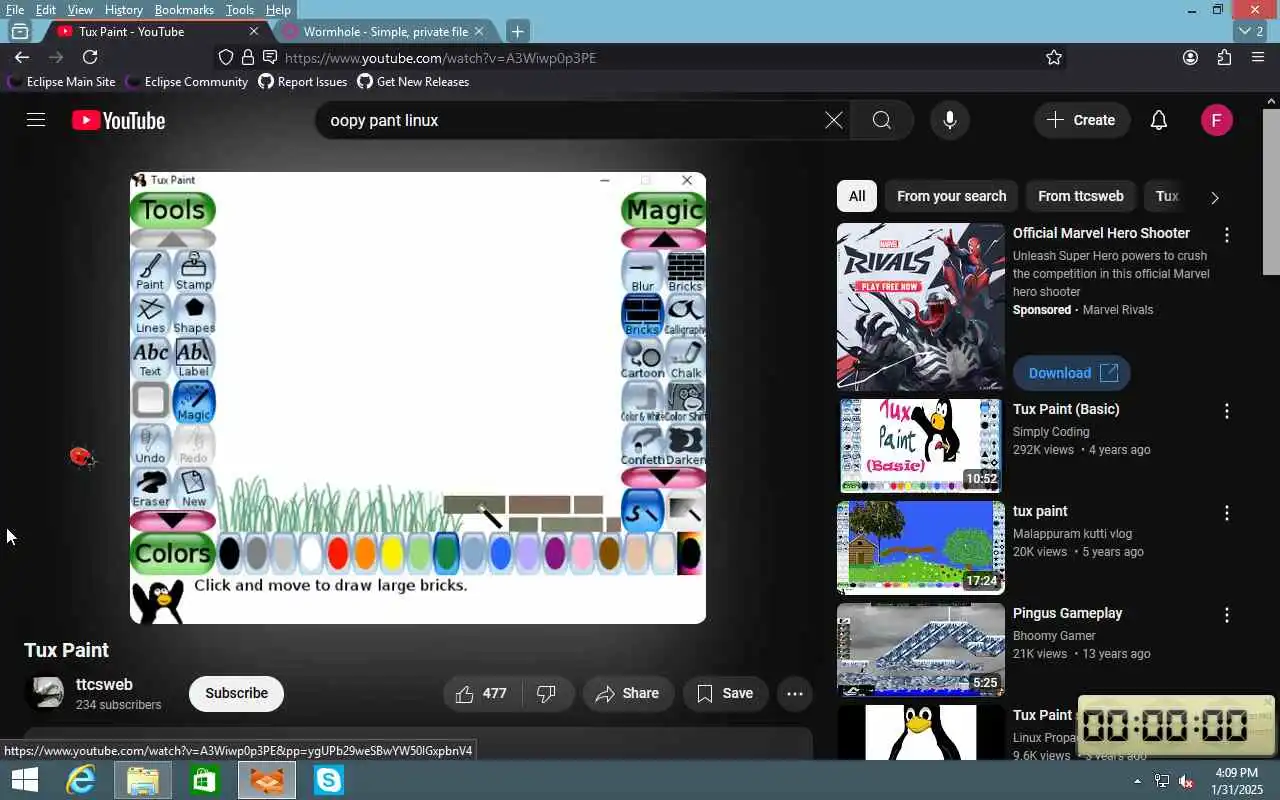1280x800 pixels.
Task: Click the Download button on the ad
Action: click(1072, 373)
